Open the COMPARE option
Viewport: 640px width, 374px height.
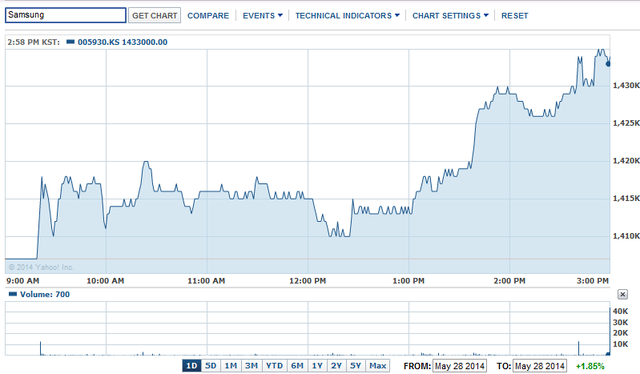[x=208, y=16]
